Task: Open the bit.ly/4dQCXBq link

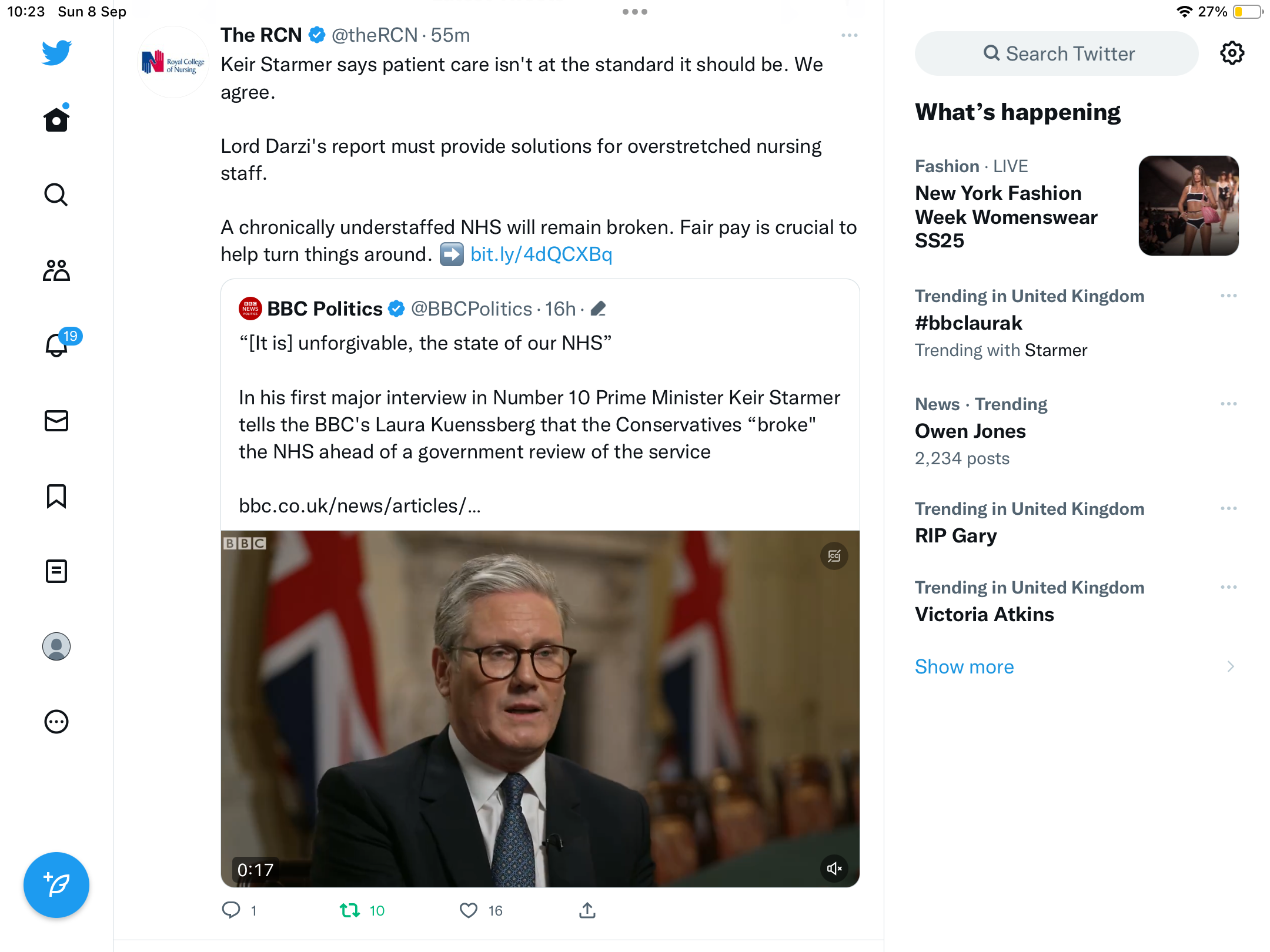Action: (541, 254)
